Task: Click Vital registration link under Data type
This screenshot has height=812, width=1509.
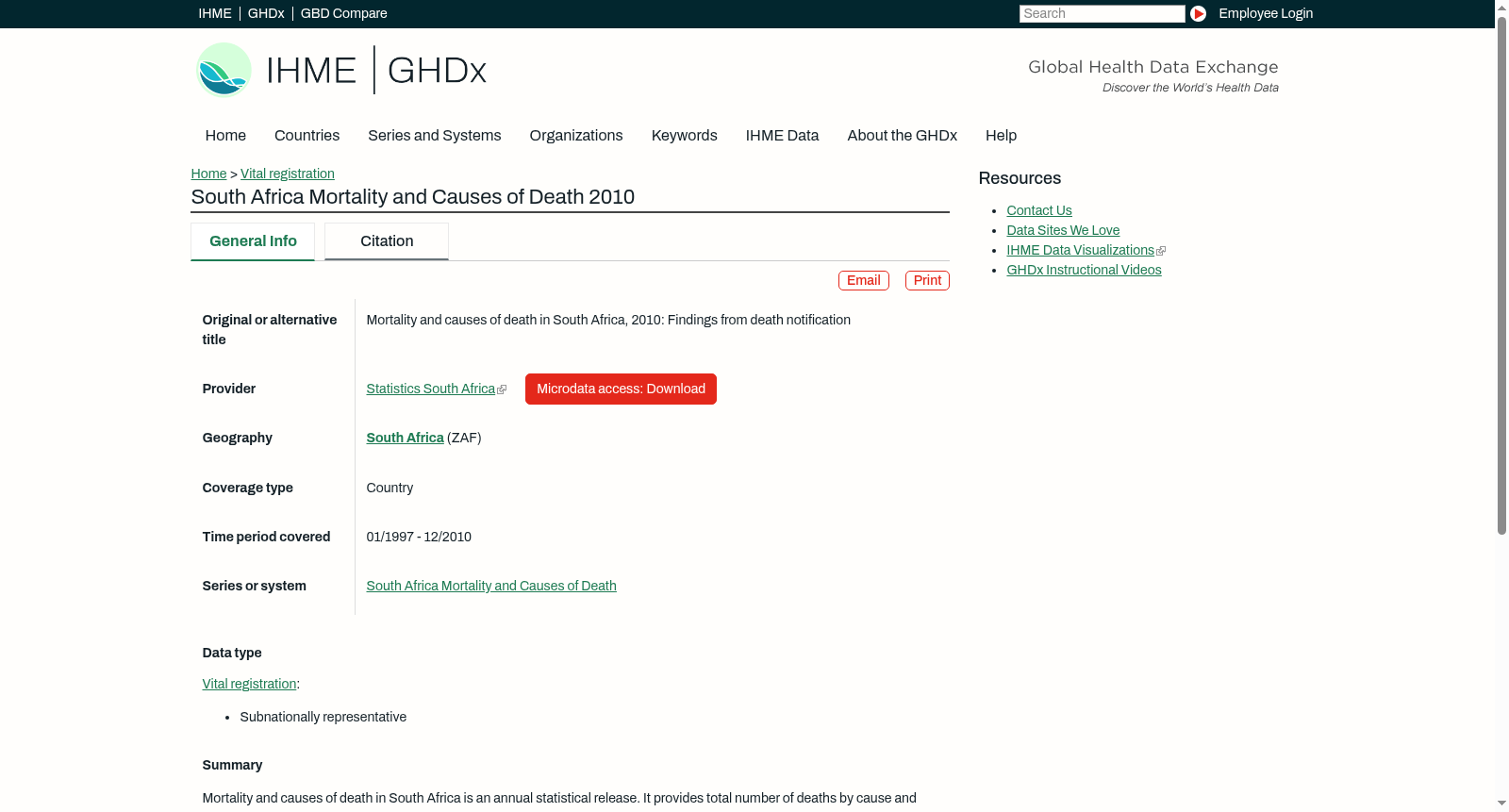Action: [x=249, y=684]
